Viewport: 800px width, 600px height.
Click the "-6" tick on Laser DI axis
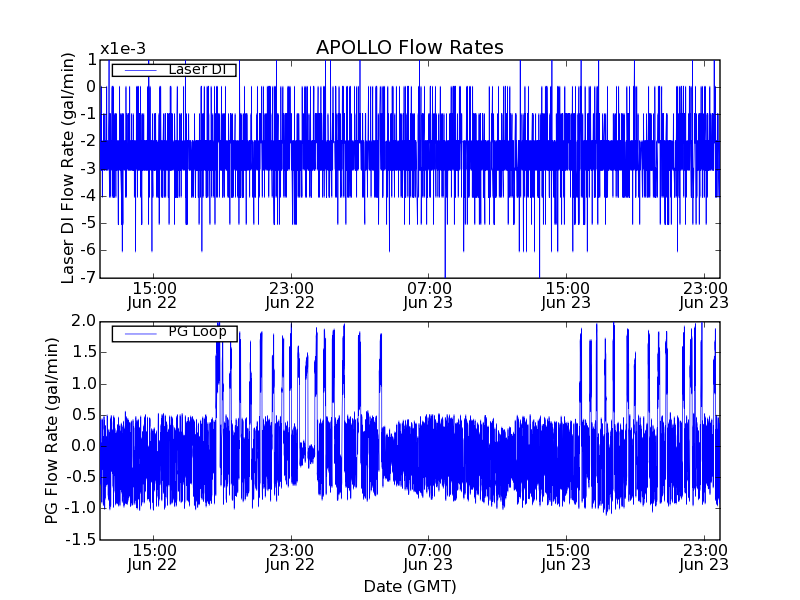(x=87, y=251)
